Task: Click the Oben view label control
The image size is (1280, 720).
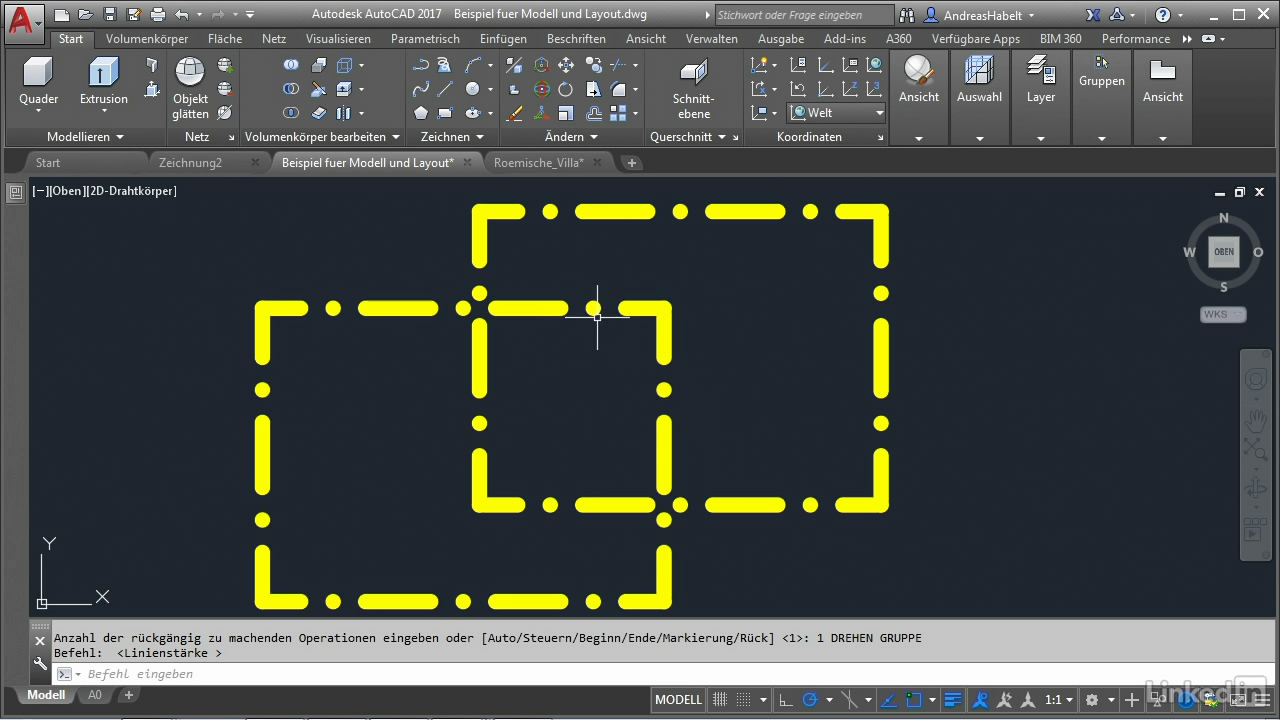Action: pyautogui.click(x=67, y=190)
